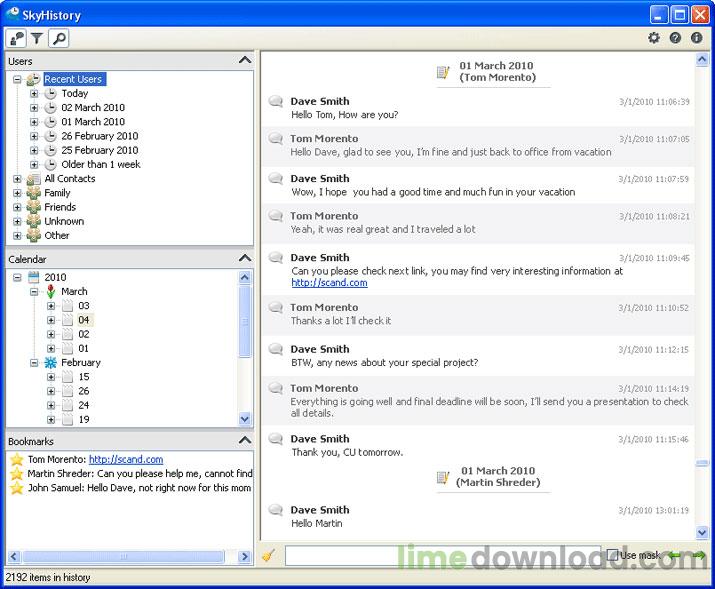Viewport: 715px width, 589px height.
Task: Select day 04 in March calendar
Action: pyautogui.click(x=84, y=320)
